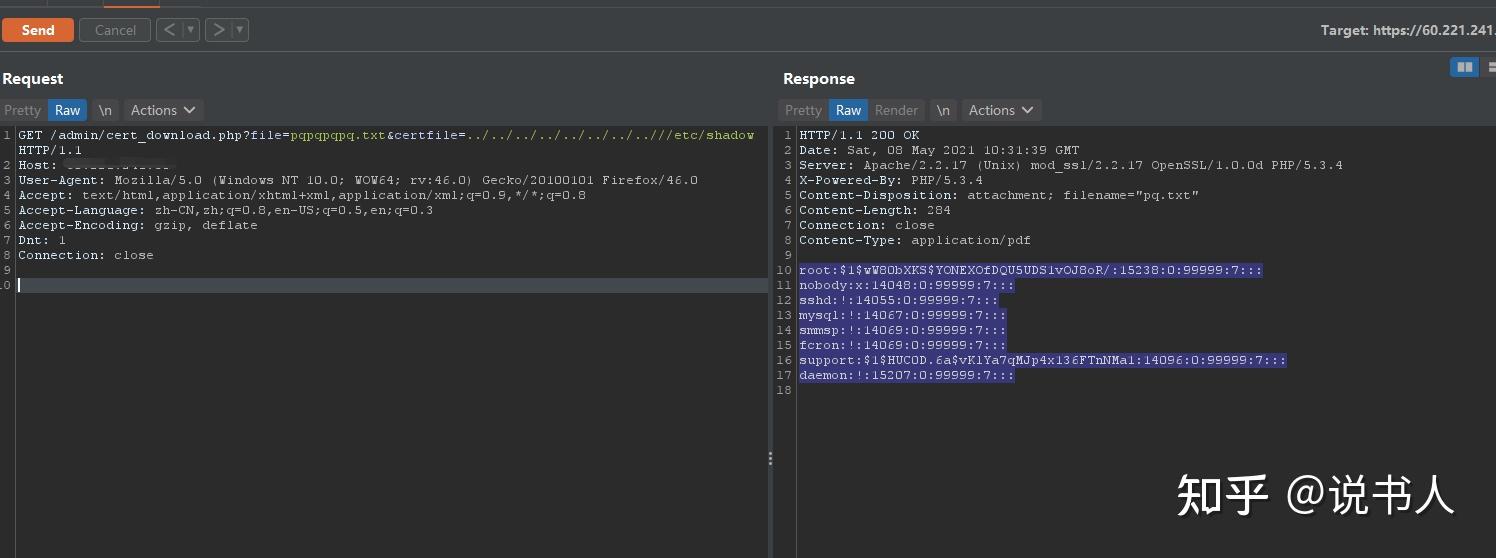Click the root shadow hash line
The height and width of the screenshot is (558, 1496).
(x=1031, y=270)
